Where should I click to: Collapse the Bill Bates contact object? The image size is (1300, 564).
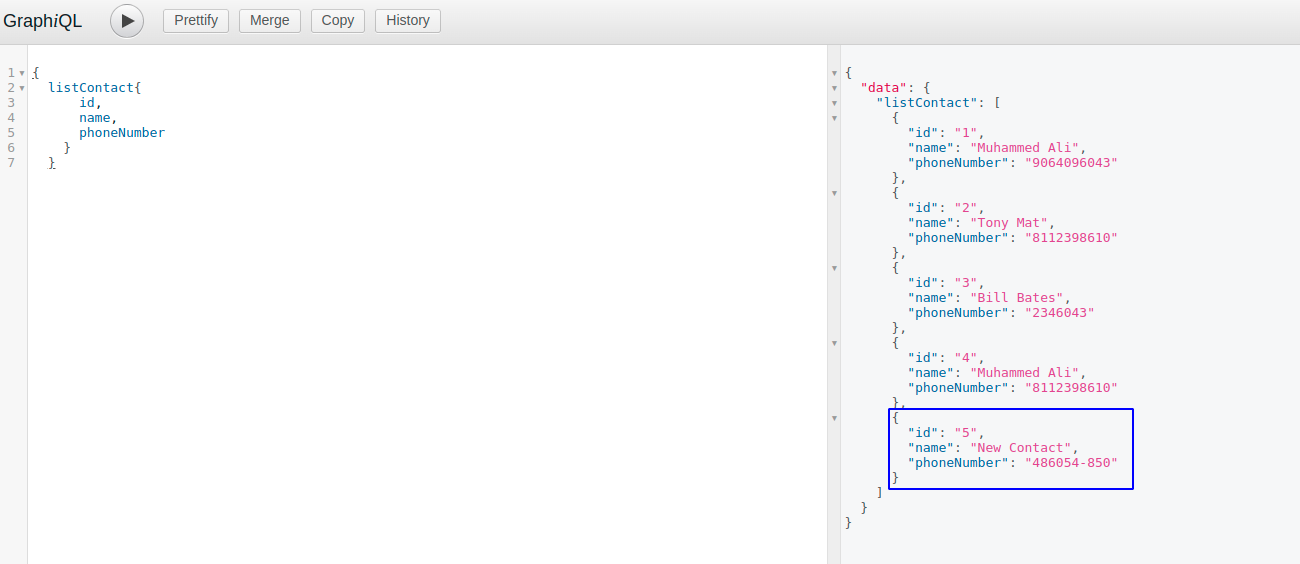coord(834,268)
